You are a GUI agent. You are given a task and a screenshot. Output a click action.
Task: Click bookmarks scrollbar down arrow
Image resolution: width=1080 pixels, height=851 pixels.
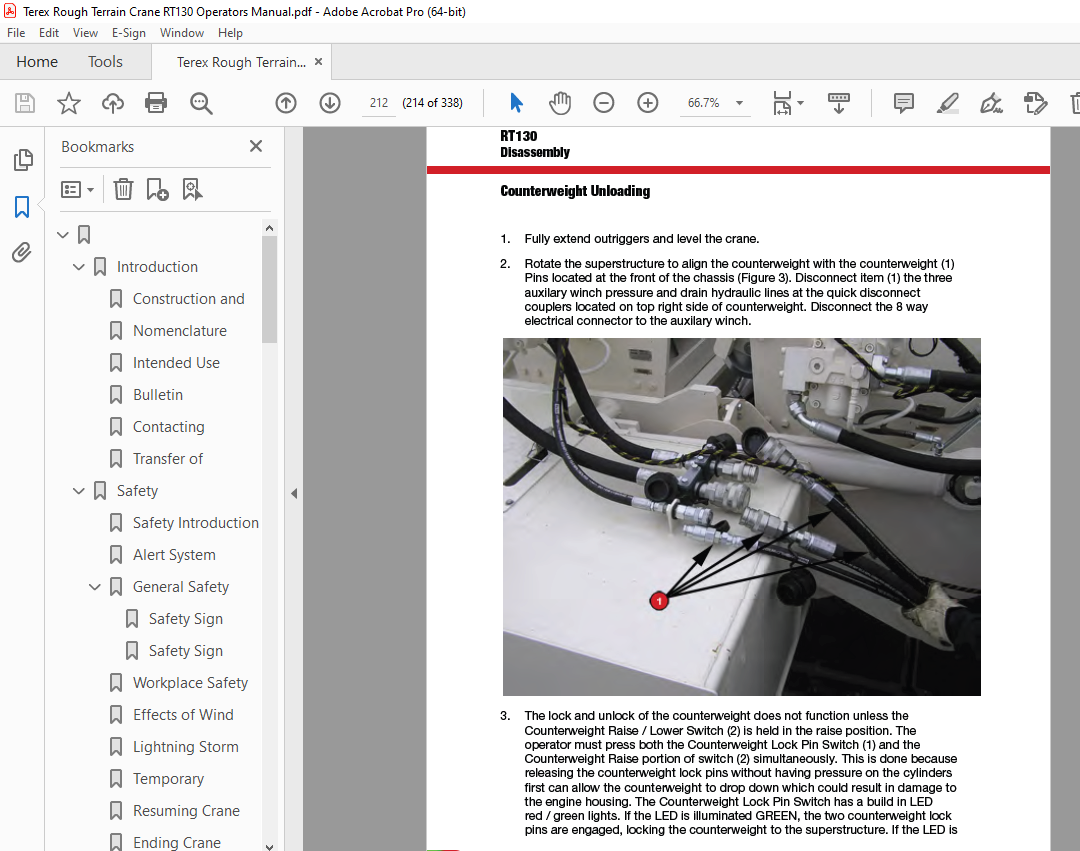269,847
